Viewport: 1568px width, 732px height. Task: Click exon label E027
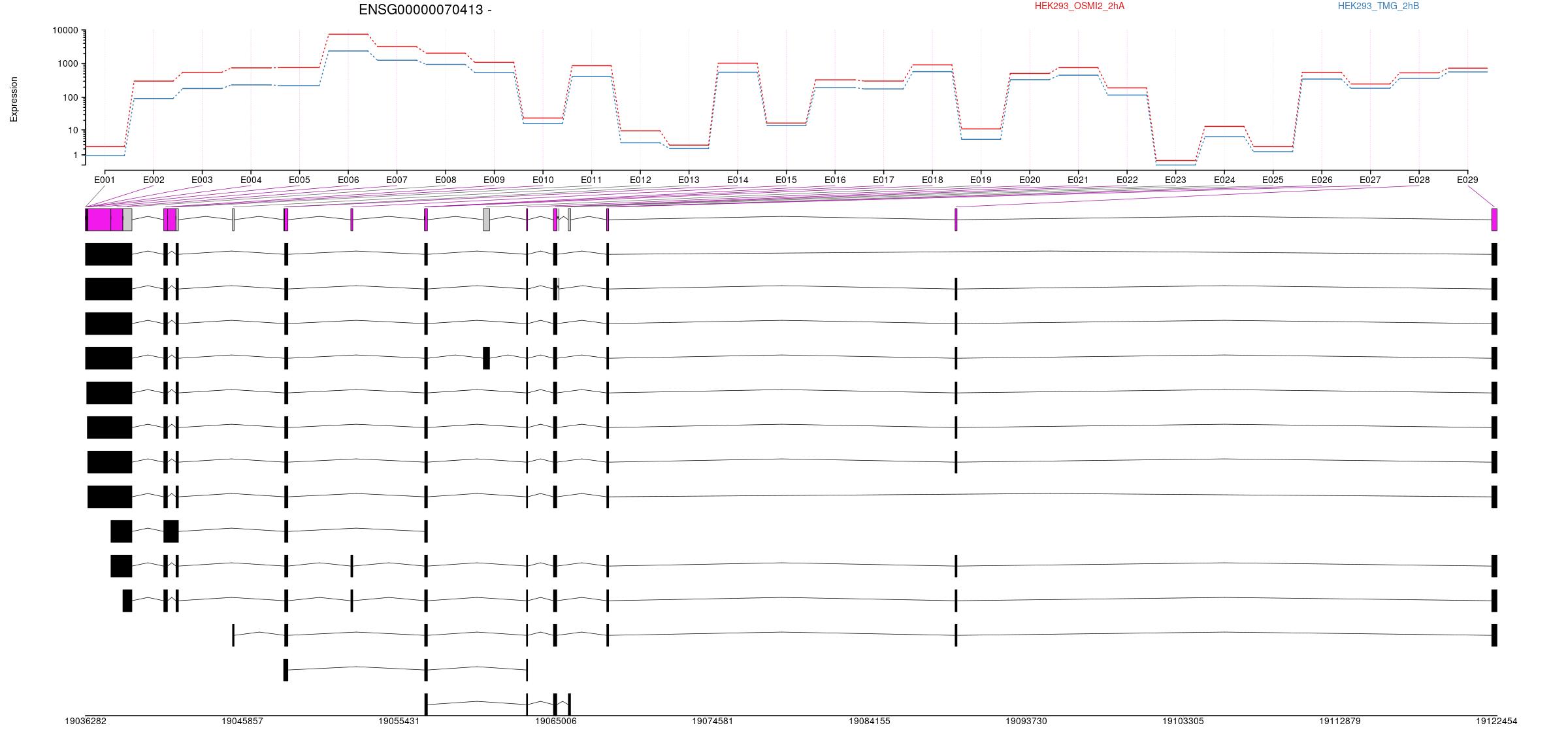[1370, 180]
